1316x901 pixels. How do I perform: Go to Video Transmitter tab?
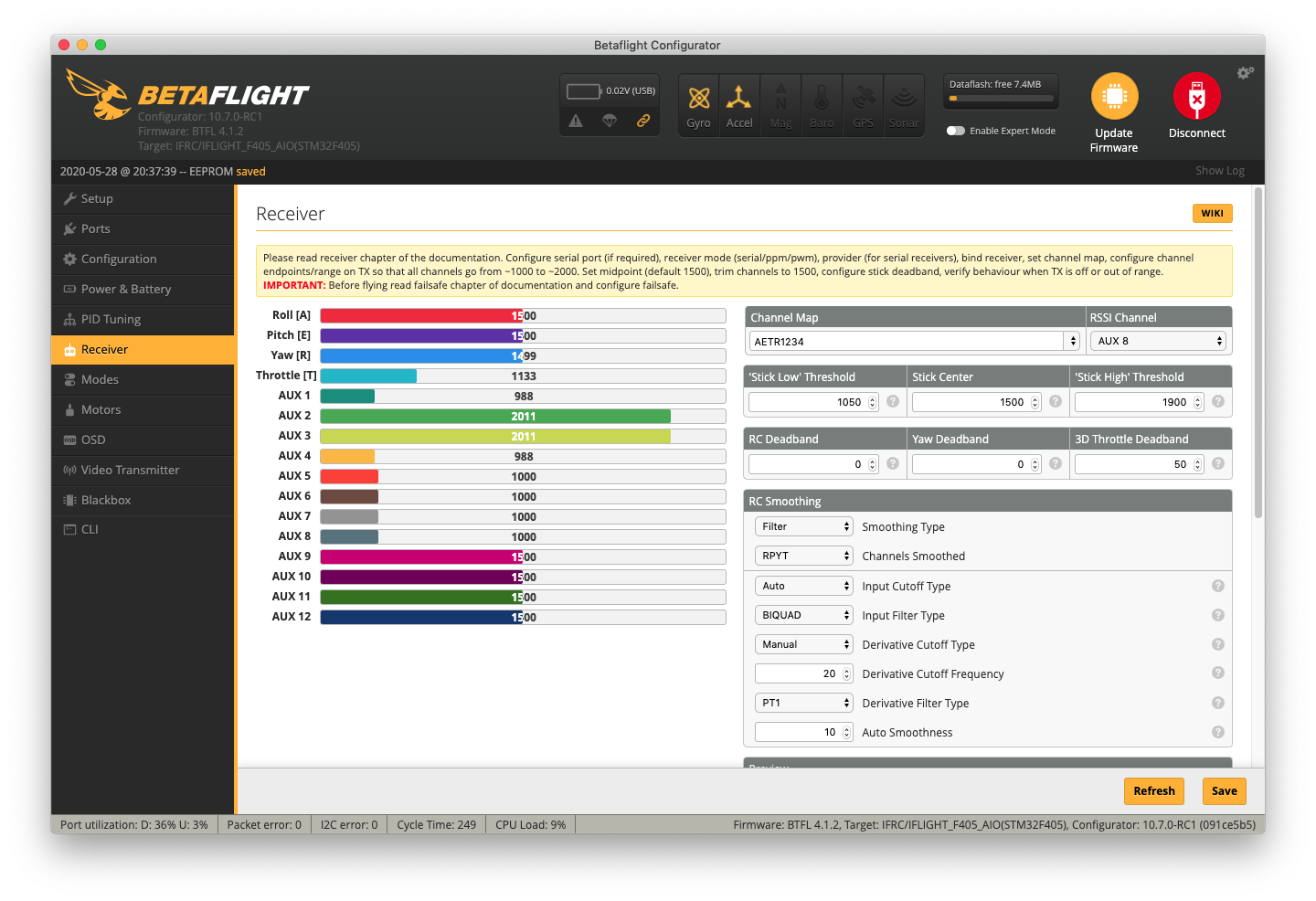click(x=143, y=470)
